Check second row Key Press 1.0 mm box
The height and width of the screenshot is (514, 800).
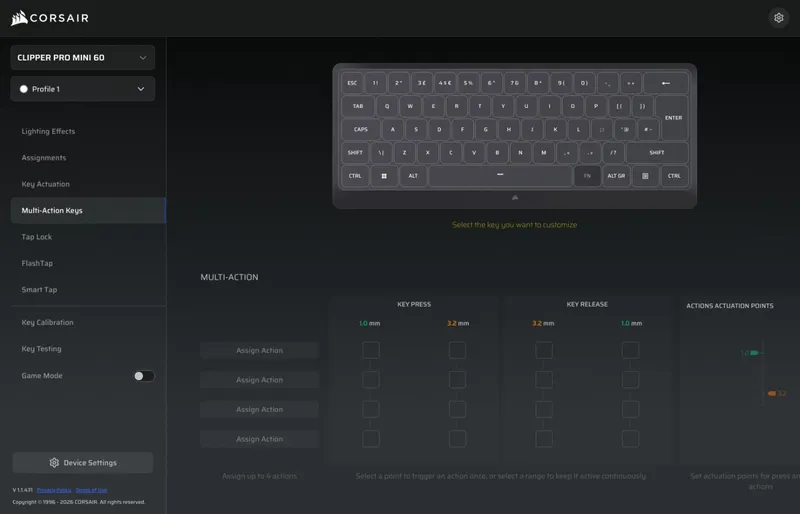click(371, 380)
